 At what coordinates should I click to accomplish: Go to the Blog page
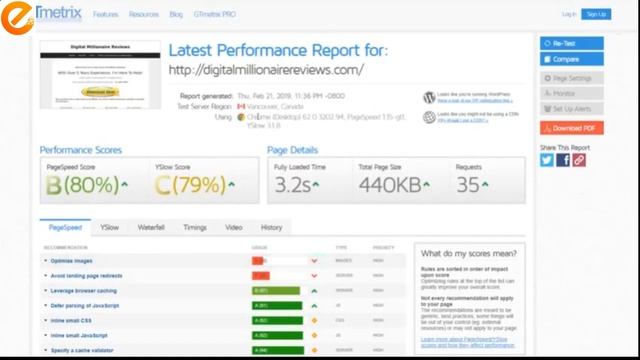click(176, 14)
